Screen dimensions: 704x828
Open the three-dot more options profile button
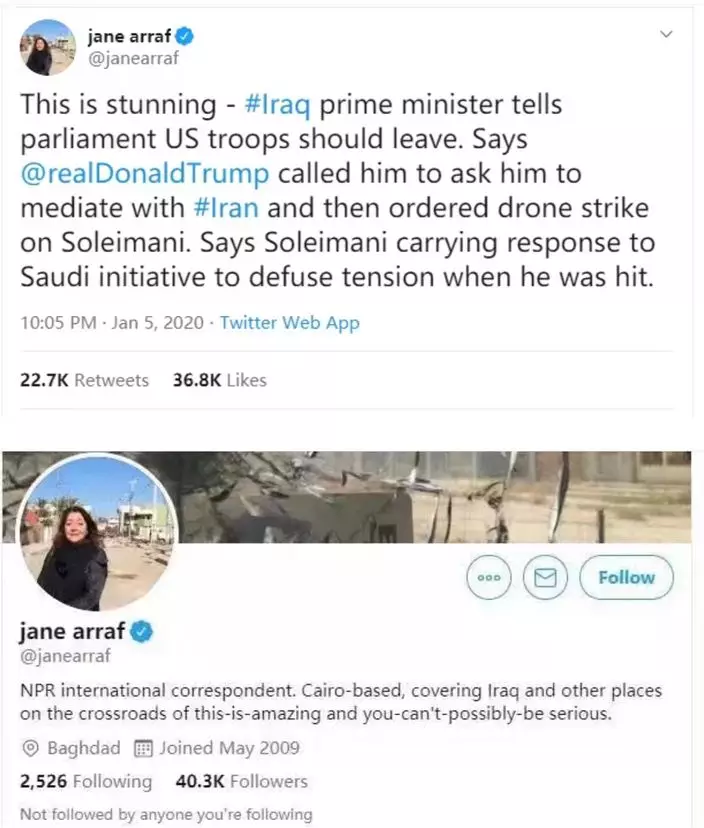[x=488, y=578]
